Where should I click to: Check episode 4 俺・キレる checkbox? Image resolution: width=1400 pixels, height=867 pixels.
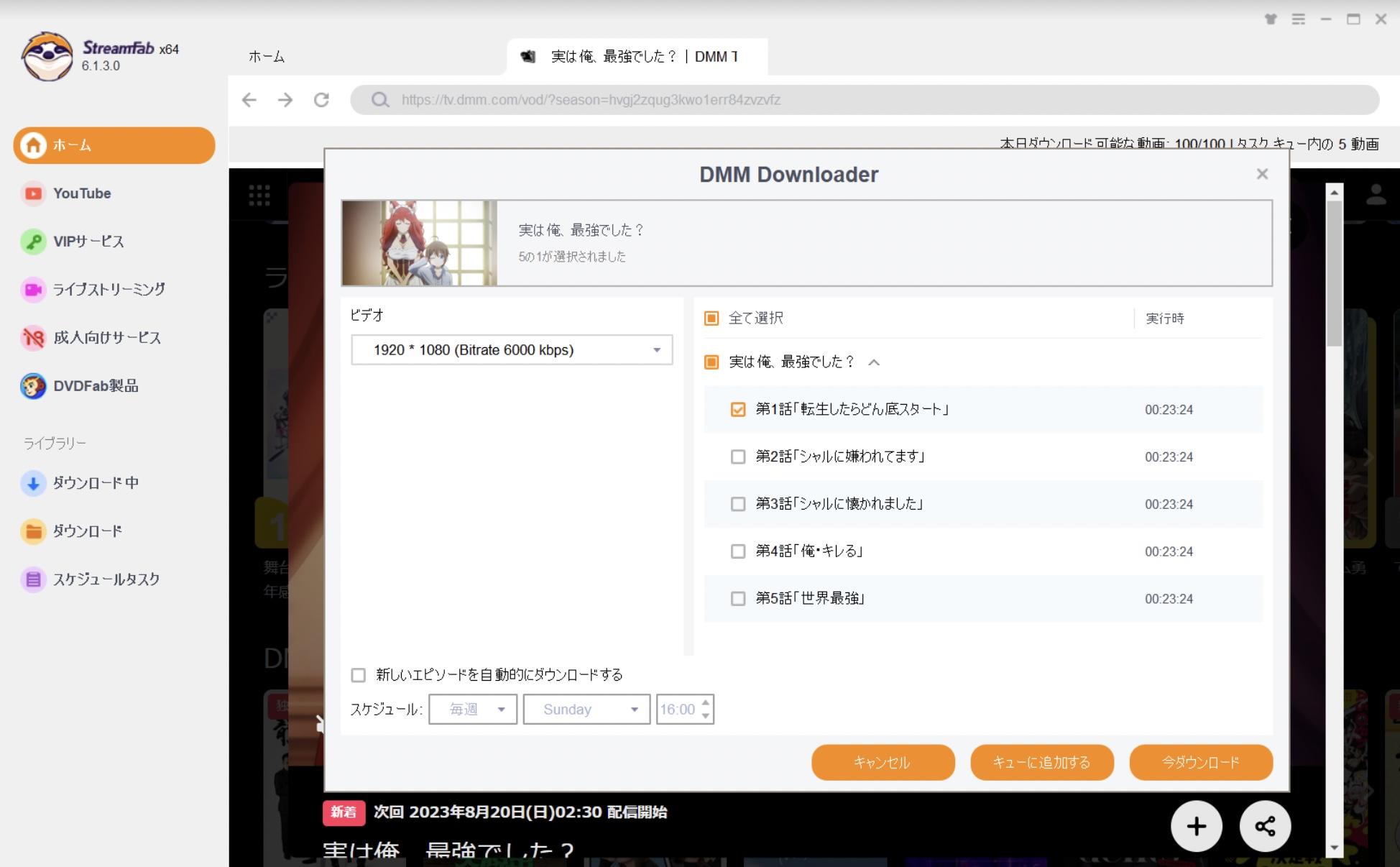(x=738, y=551)
